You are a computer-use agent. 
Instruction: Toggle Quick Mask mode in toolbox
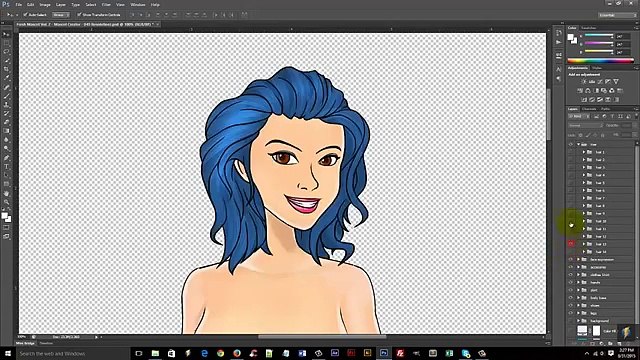point(6,228)
